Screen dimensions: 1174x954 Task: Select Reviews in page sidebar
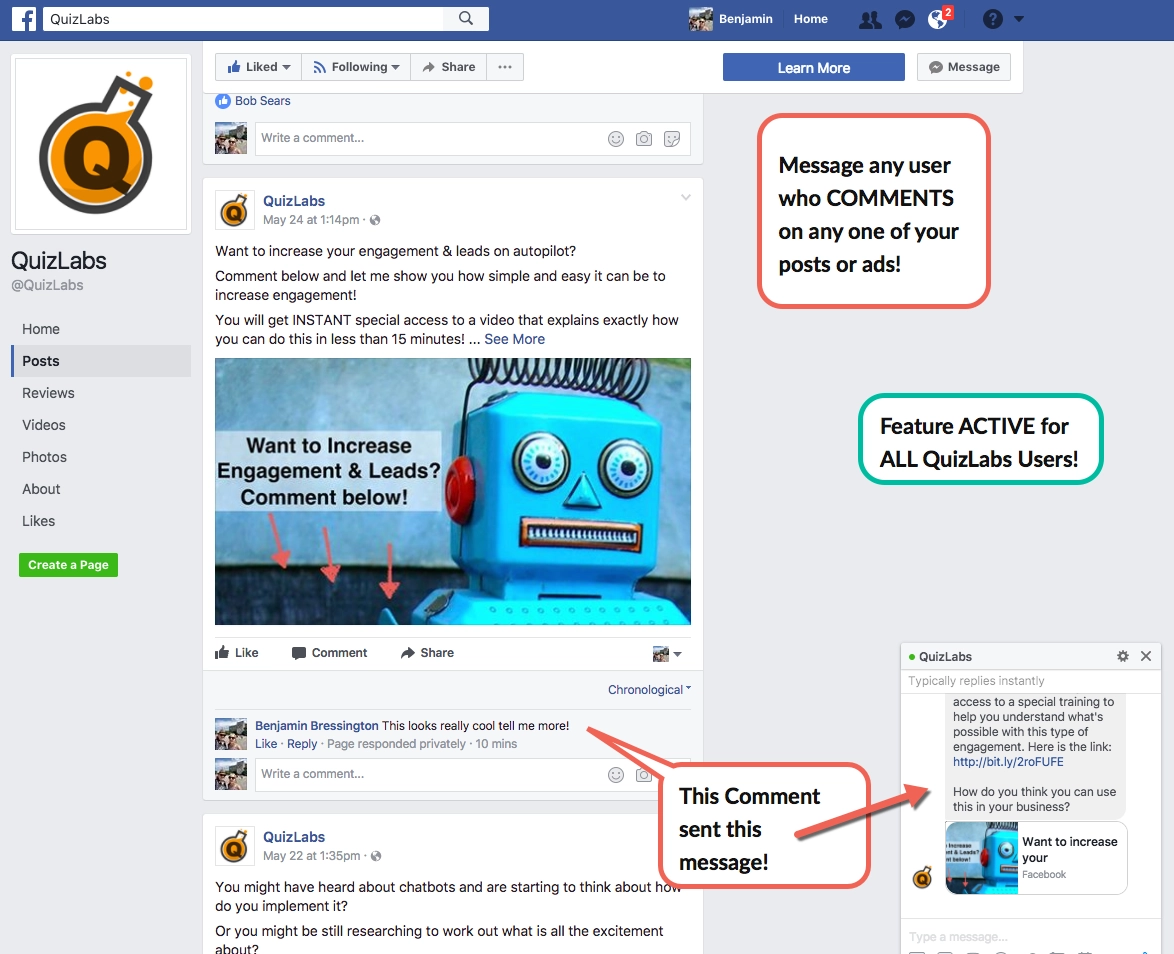click(x=48, y=393)
